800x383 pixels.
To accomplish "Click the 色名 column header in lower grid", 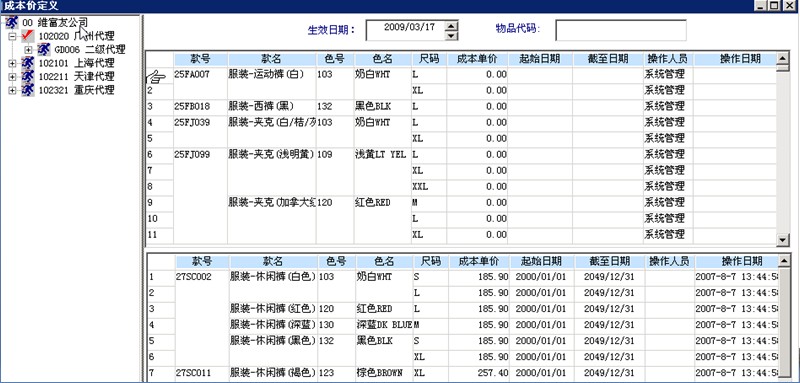I will point(384,262).
